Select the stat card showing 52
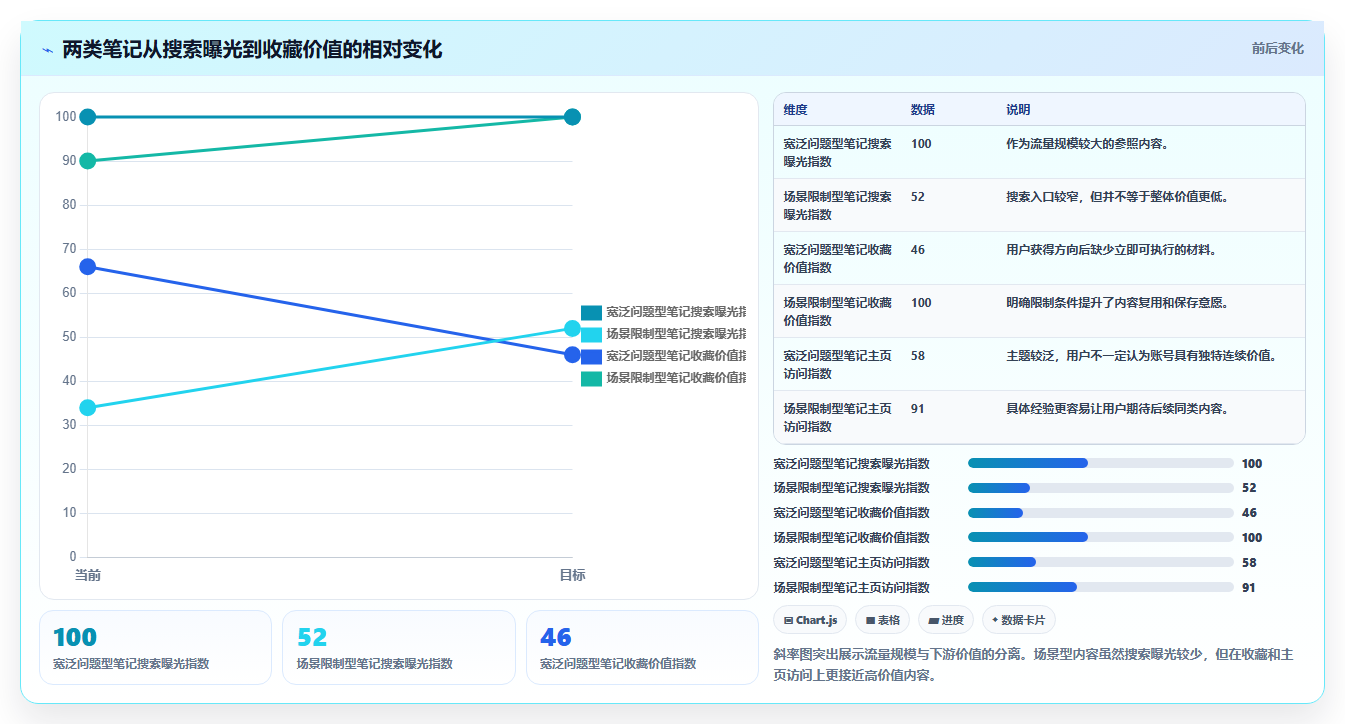The image size is (1345, 724). [x=399, y=647]
